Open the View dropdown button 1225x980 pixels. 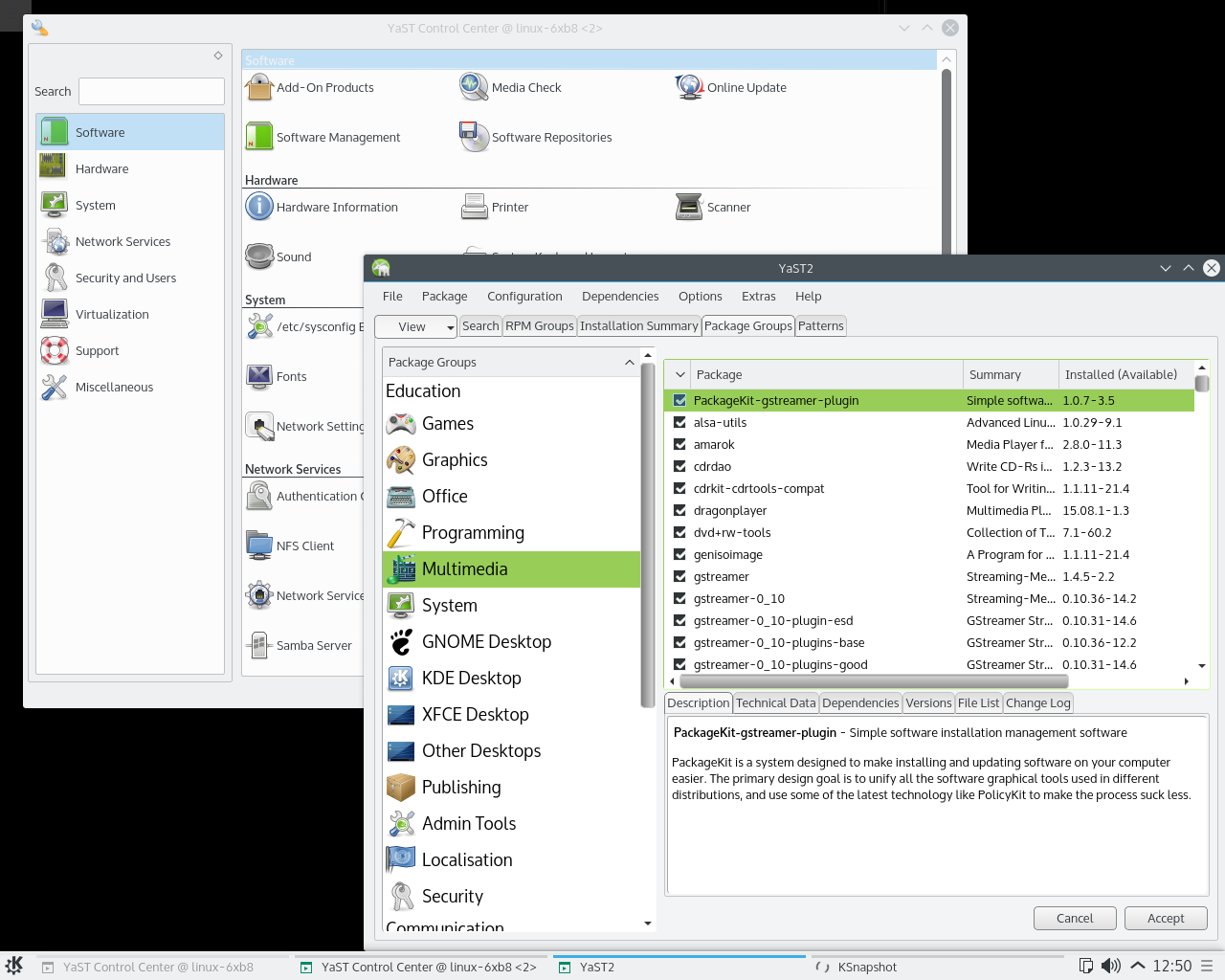415,326
